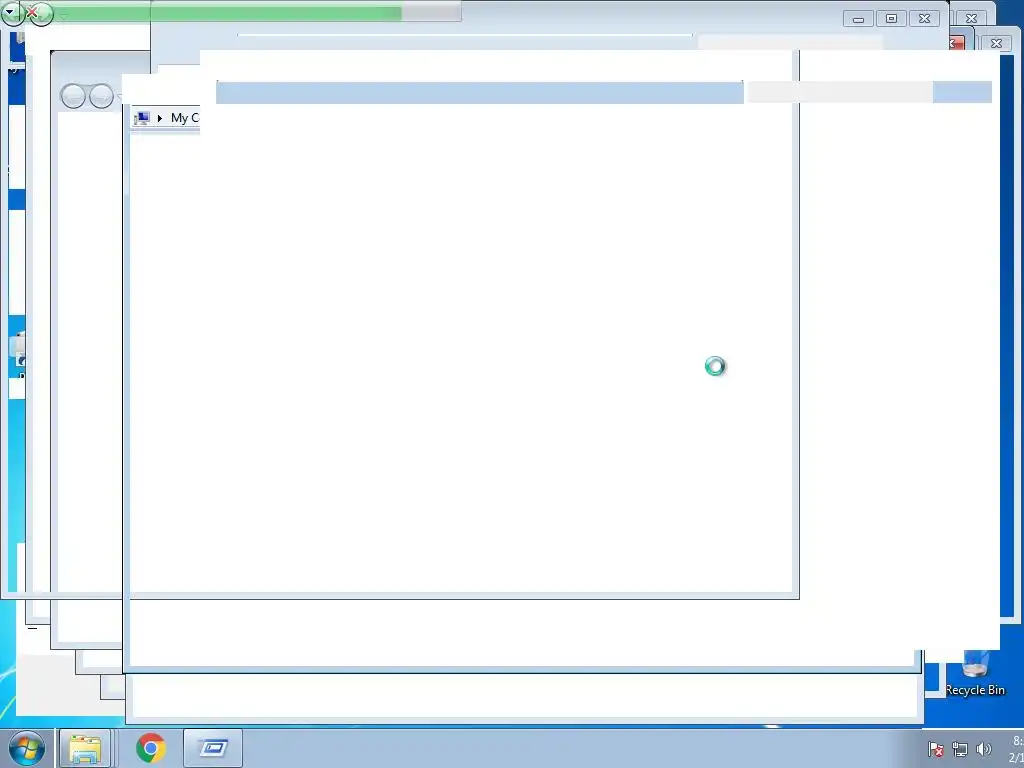Expand the breadcrumb arrow before My C

pos(160,118)
